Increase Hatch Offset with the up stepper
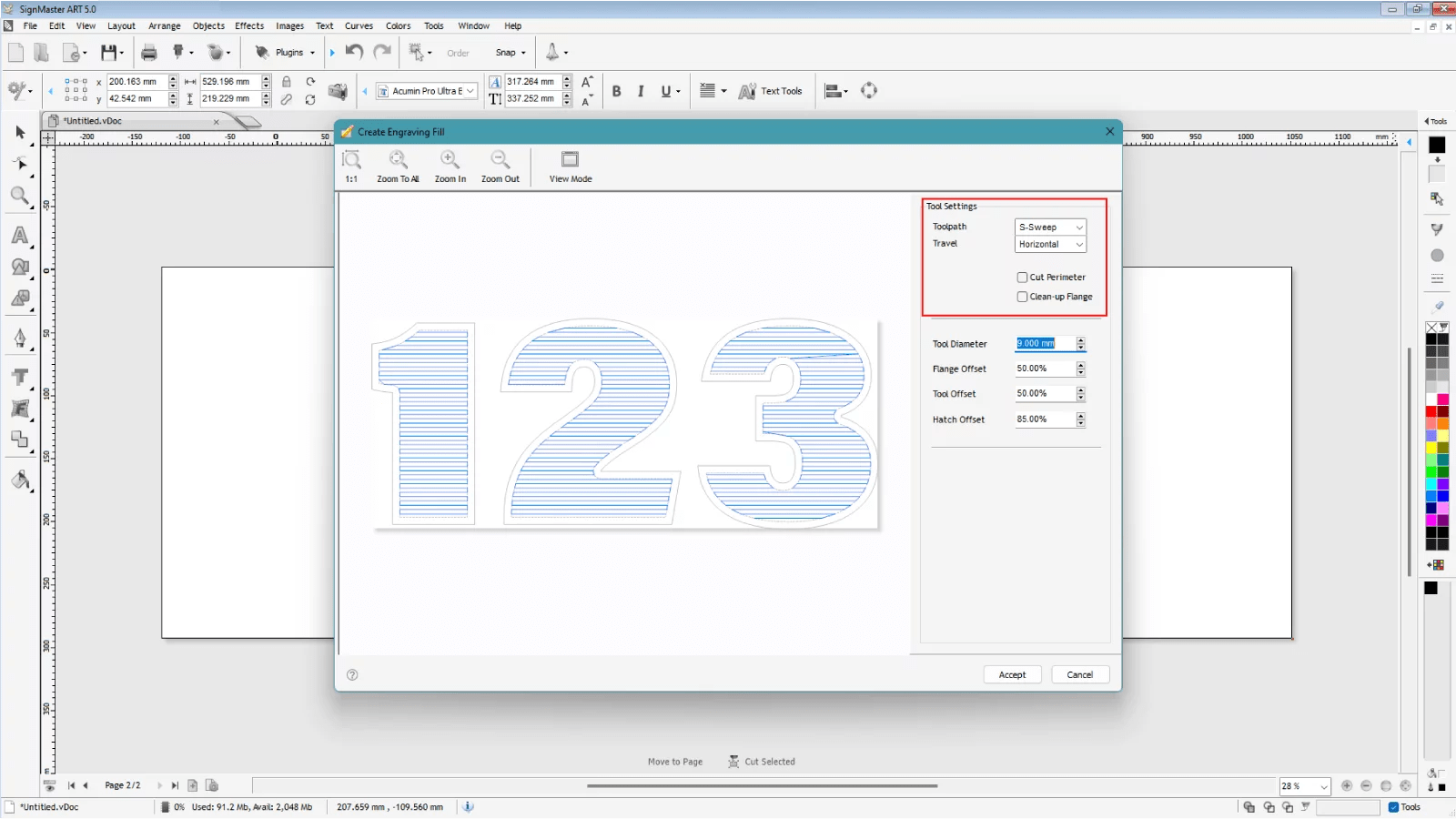This screenshot has width=1456, height=819. (1081, 415)
